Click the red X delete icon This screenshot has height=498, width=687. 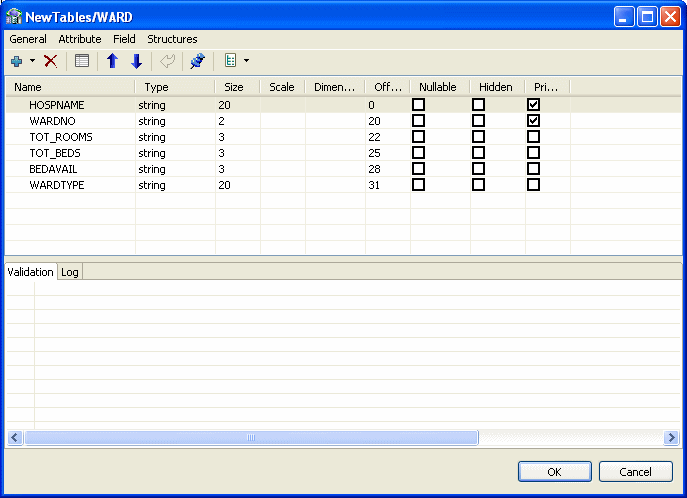coord(50,61)
